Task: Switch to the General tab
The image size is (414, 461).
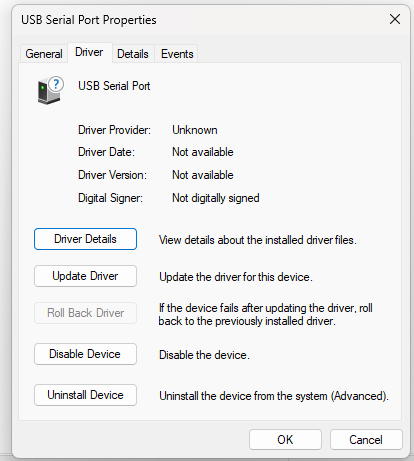Action: pos(44,54)
